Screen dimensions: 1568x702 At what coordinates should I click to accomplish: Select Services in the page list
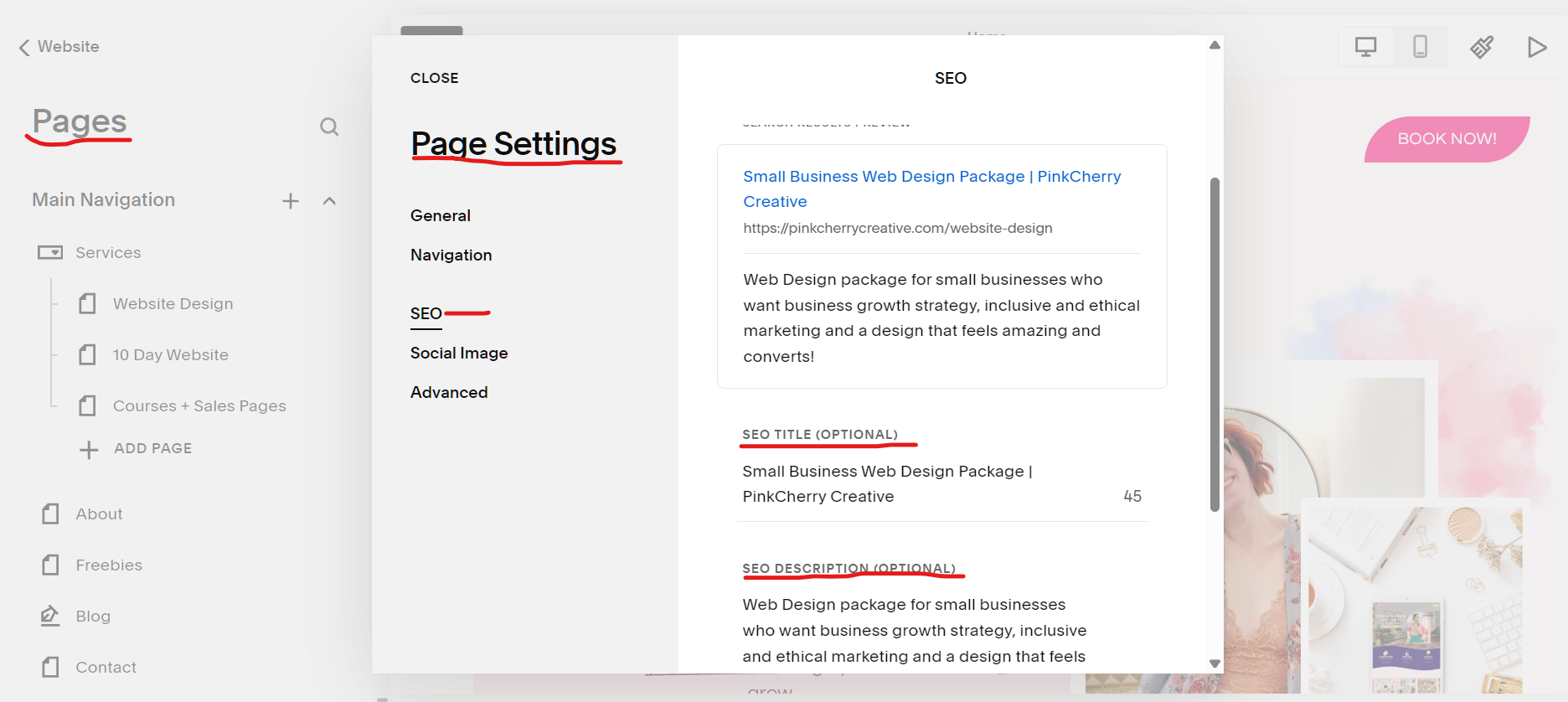[108, 252]
